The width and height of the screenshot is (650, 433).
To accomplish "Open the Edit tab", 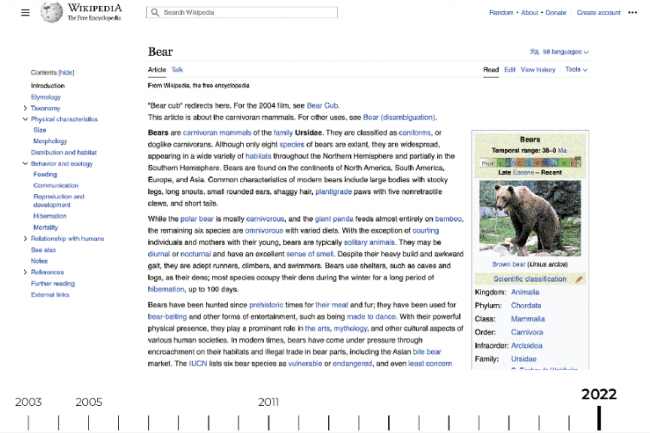I will coord(510,70).
